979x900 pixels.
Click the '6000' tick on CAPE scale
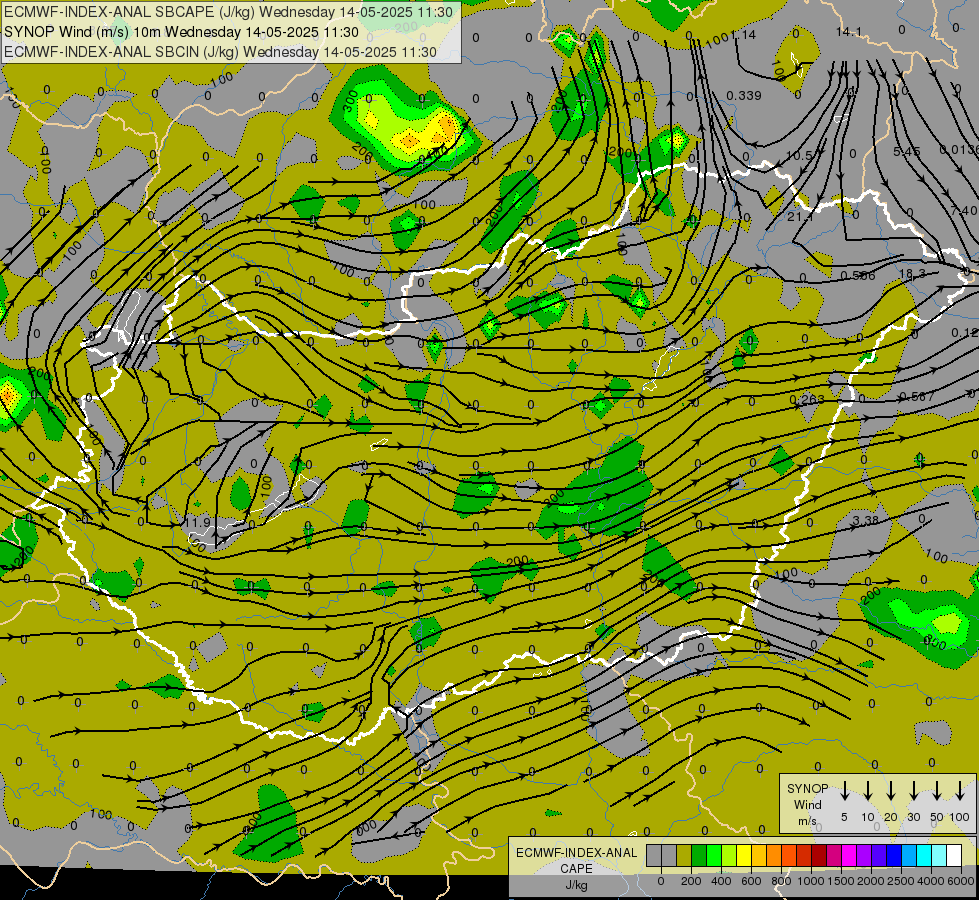click(961, 881)
